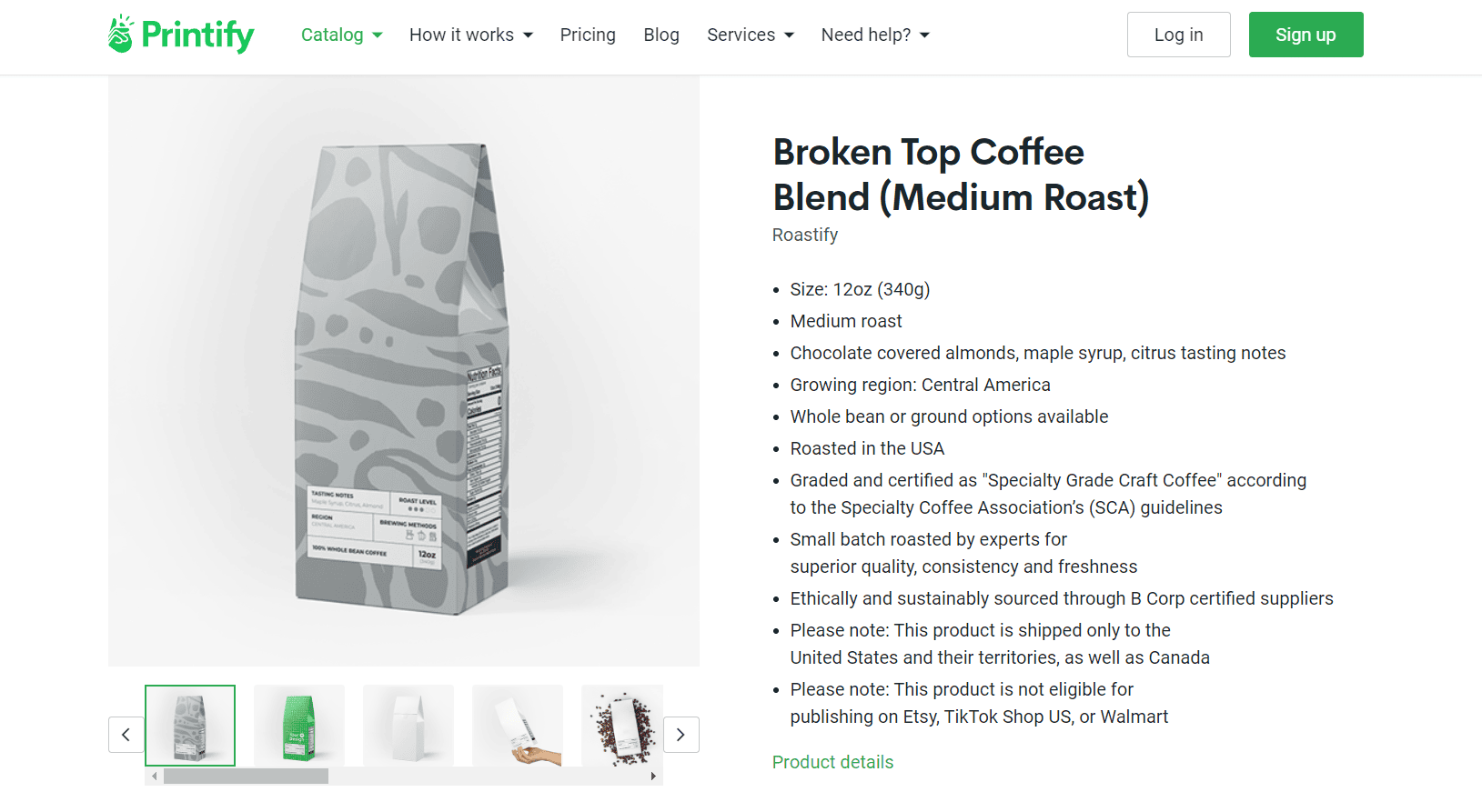The width and height of the screenshot is (1482, 812).
Task: Open the Need help? dropdown
Action: 874,35
